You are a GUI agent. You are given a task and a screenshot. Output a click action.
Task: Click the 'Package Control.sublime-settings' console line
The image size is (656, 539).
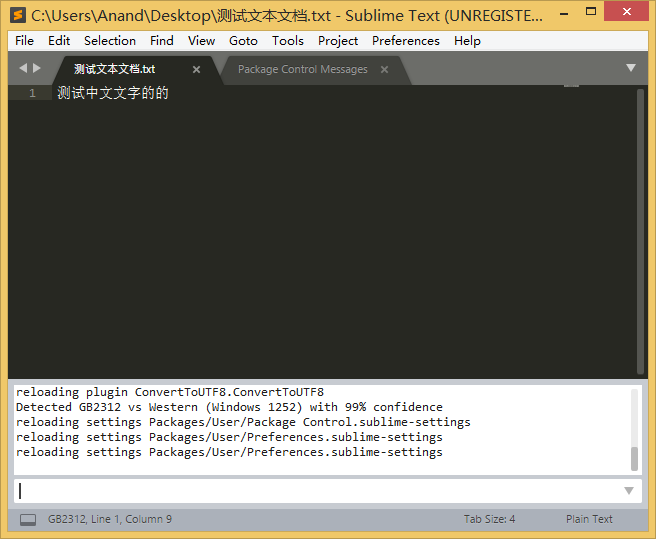click(243, 422)
